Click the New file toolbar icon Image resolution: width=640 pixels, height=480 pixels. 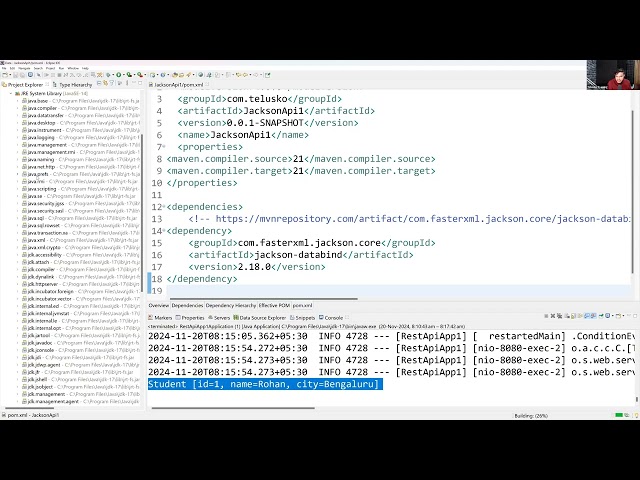tap(4, 75)
